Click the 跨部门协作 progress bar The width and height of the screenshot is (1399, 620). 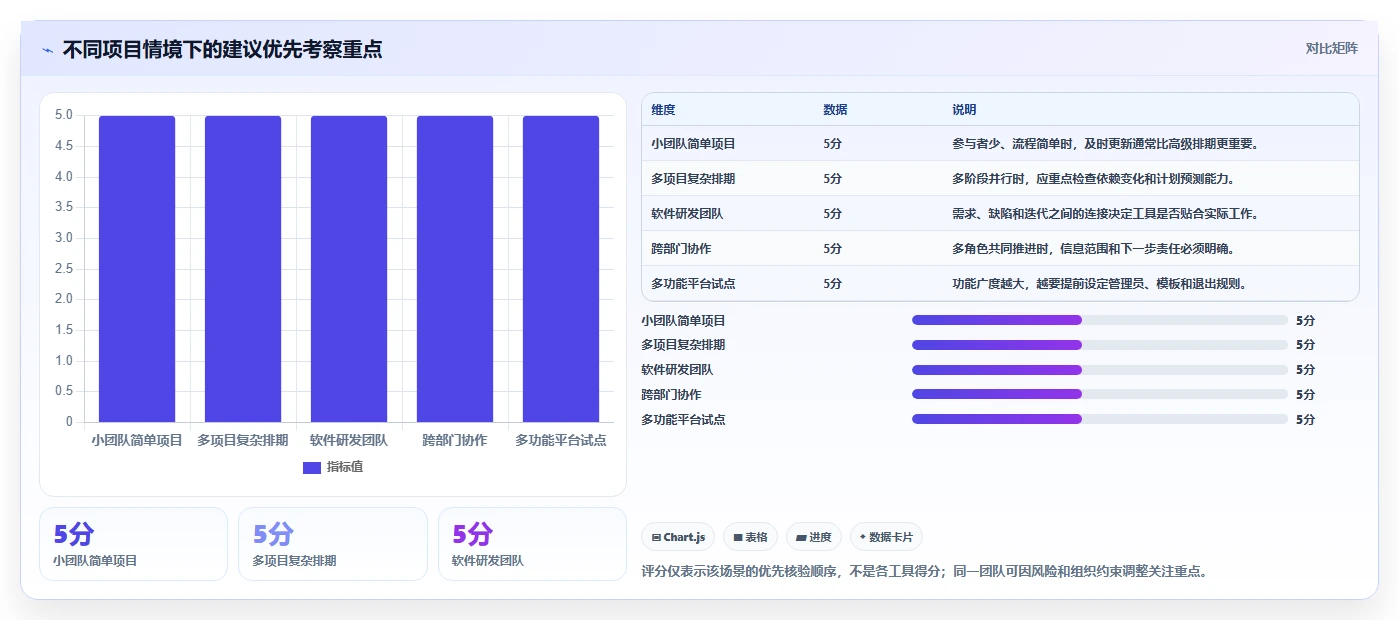click(x=1100, y=395)
